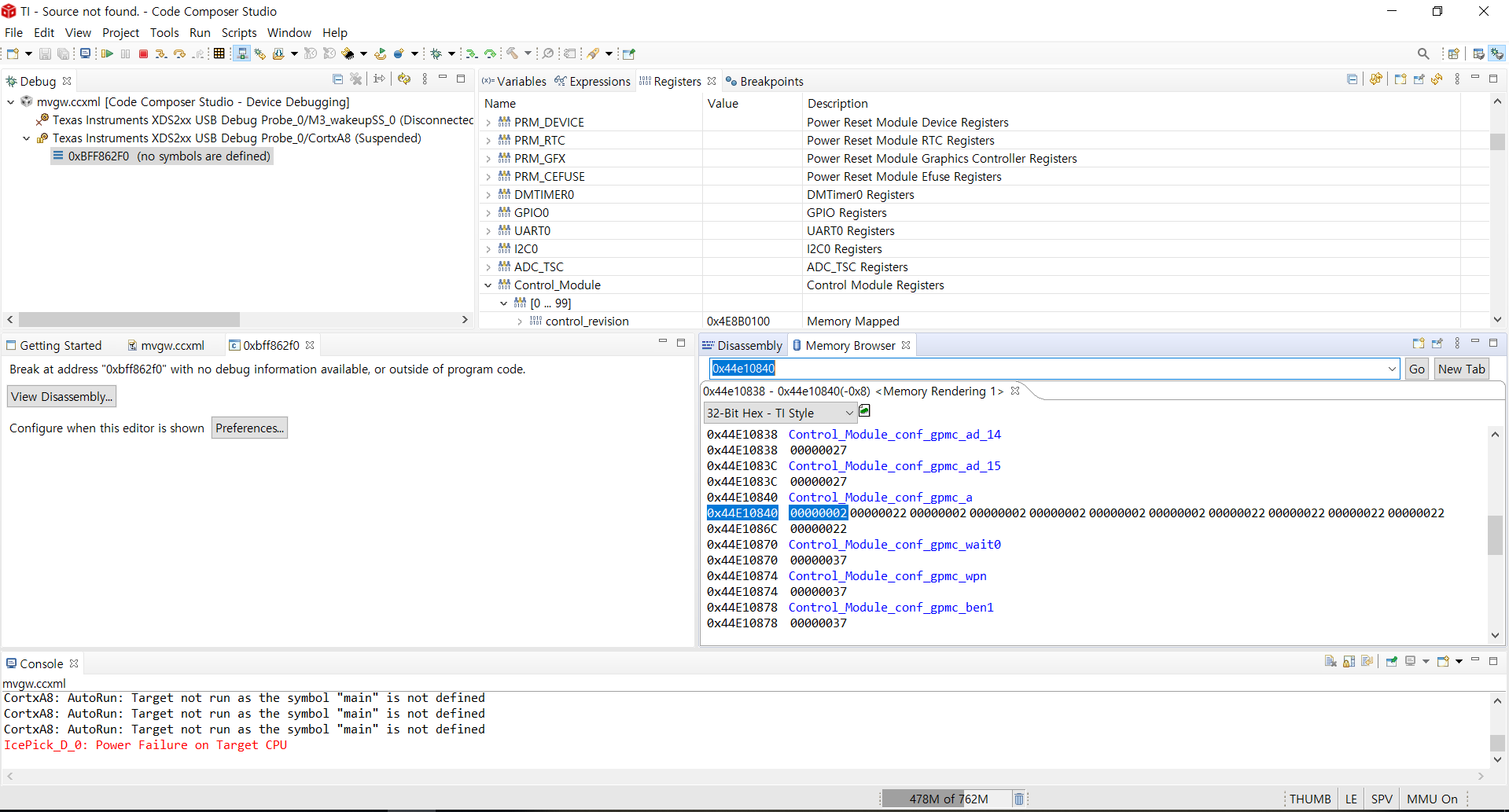Viewport: 1509px width, 812px height.
Task: Click New Memory View icon in Memory Browser
Action: 1418,344
